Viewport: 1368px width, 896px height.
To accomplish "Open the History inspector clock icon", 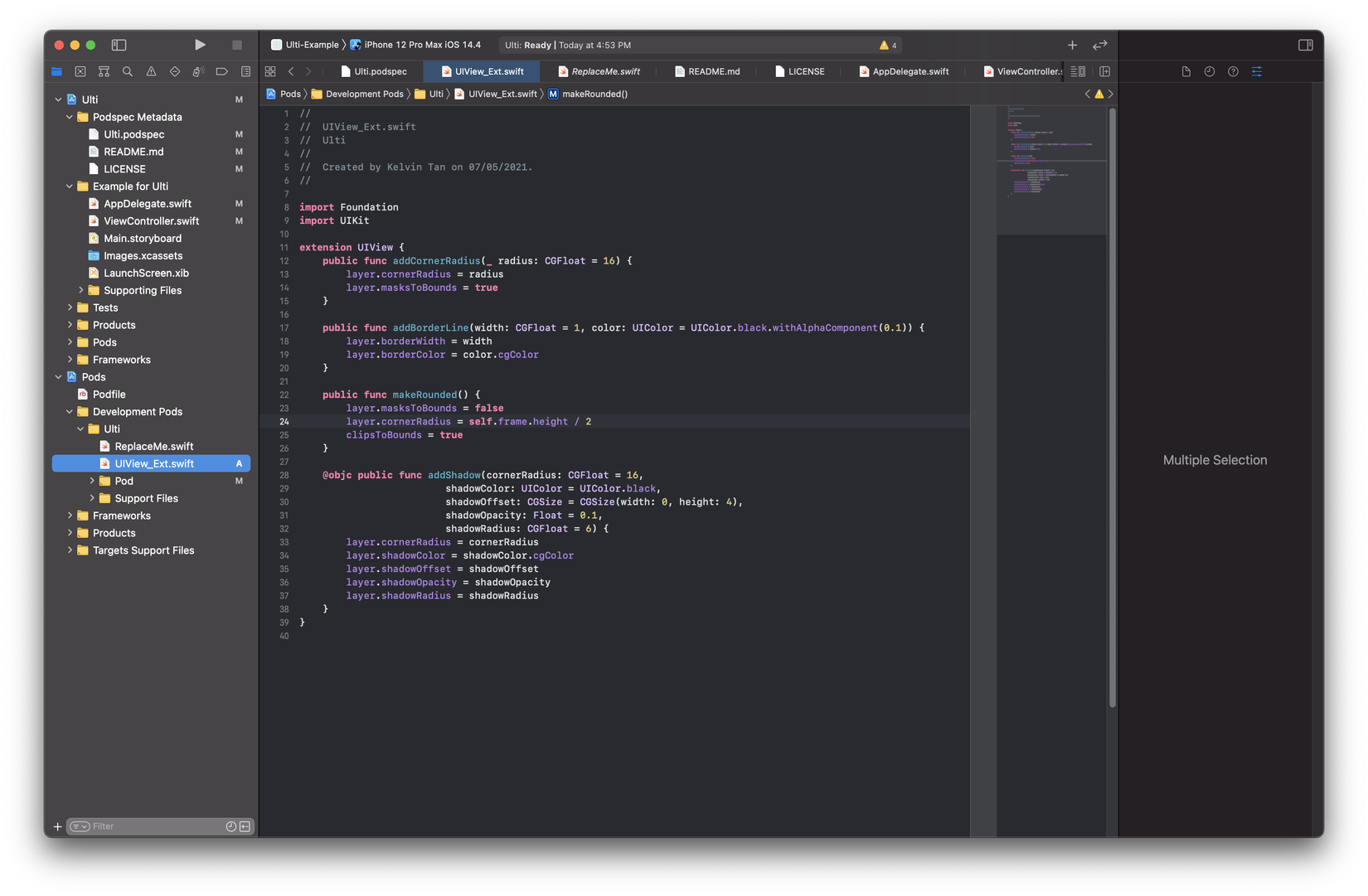I will 1210,72.
